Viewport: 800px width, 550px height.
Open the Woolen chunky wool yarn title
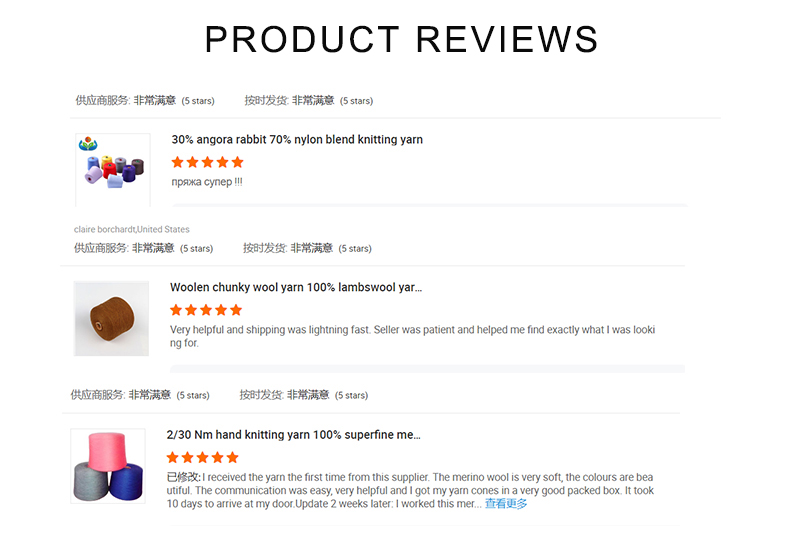coord(296,288)
